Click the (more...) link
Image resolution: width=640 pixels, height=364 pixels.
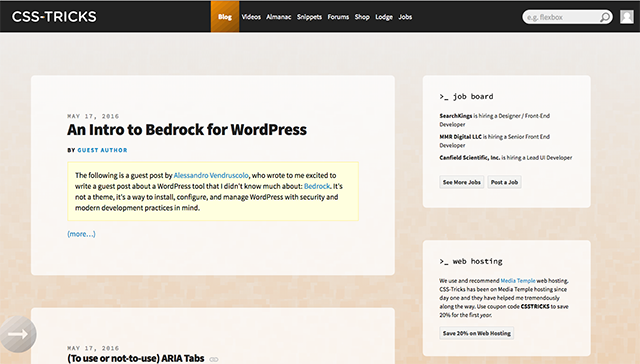click(81, 234)
